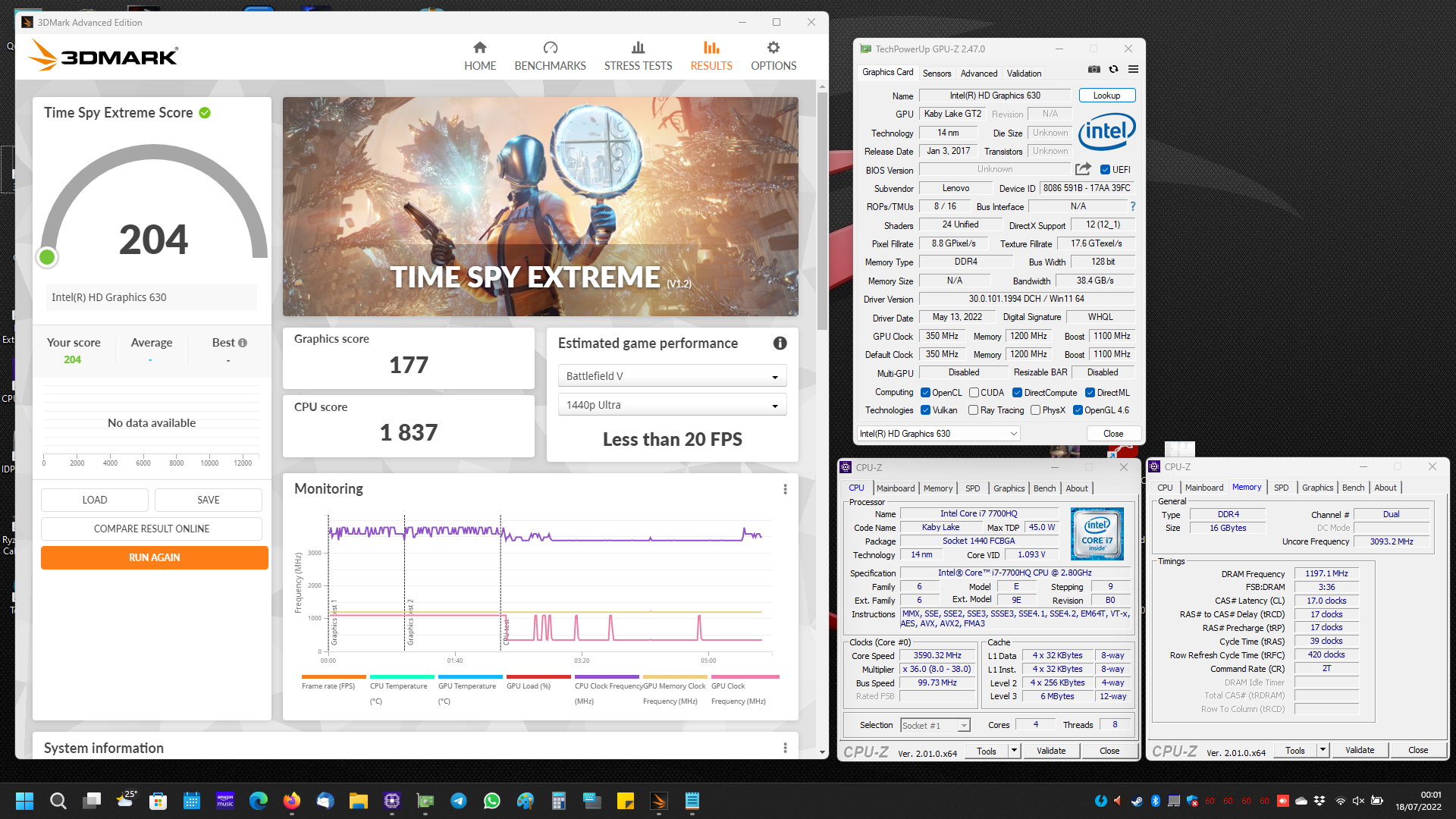Viewport: 1456px width, 819px height.
Task: Toggle PhysX checkbox in GPU-Z
Action: click(x=1035, y=410)
